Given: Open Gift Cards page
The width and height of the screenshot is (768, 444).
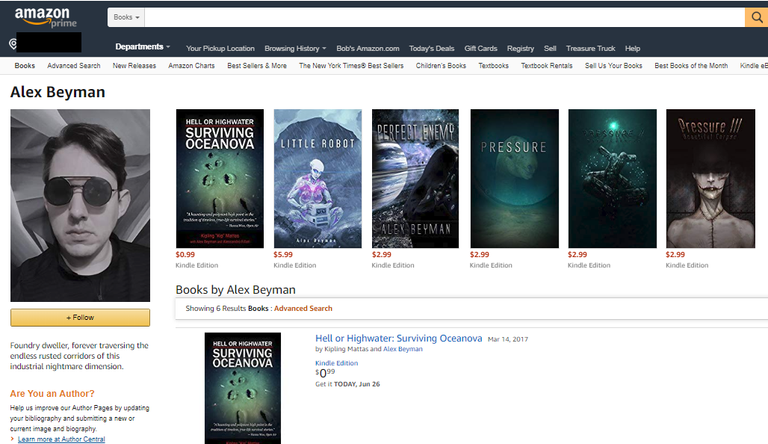Looking at the screenshot, I should (x=480, y=48).
